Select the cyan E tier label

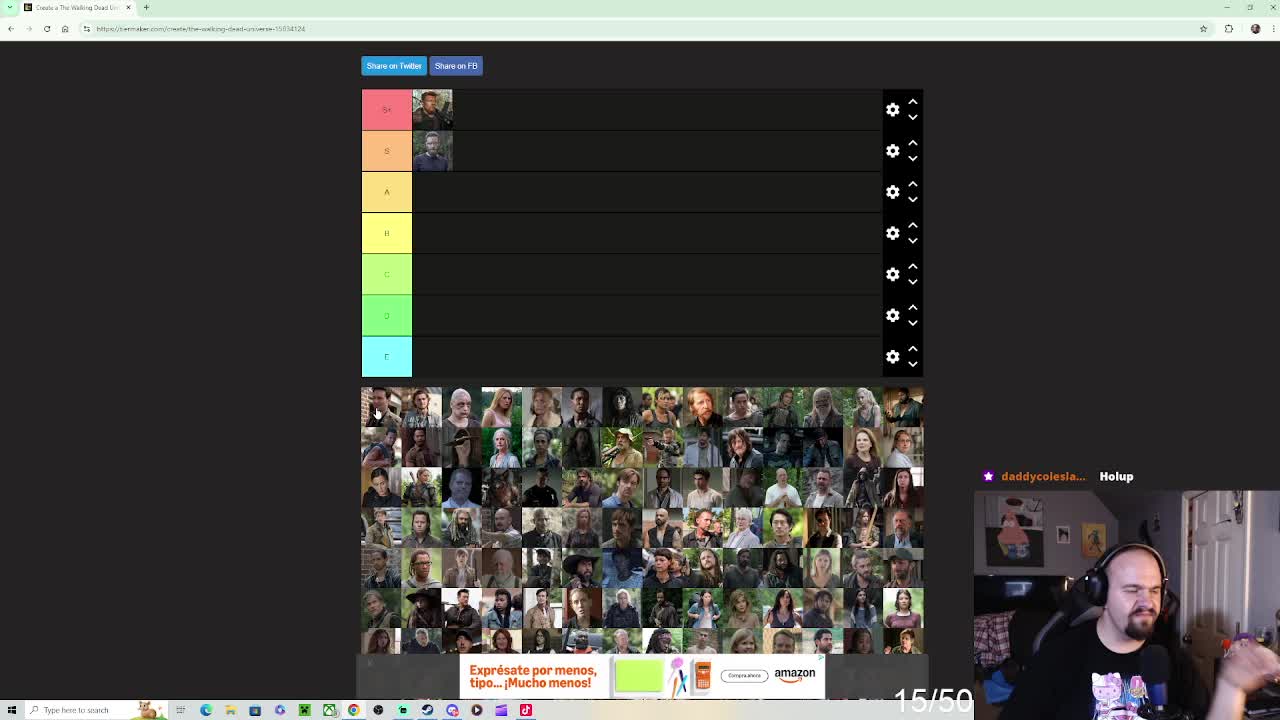coord(386,356)
